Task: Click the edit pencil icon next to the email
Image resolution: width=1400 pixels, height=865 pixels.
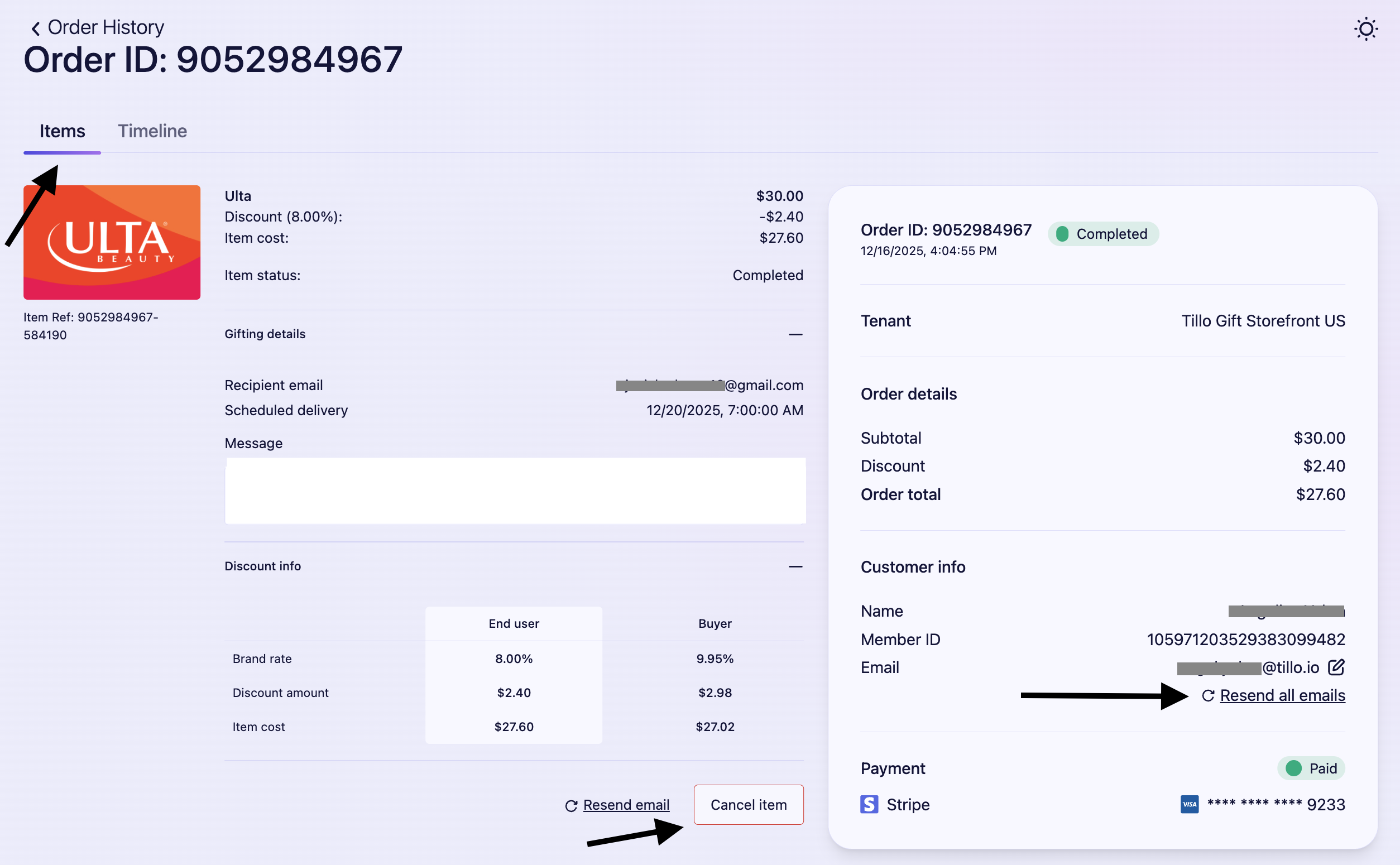Action: [1336, 667]
